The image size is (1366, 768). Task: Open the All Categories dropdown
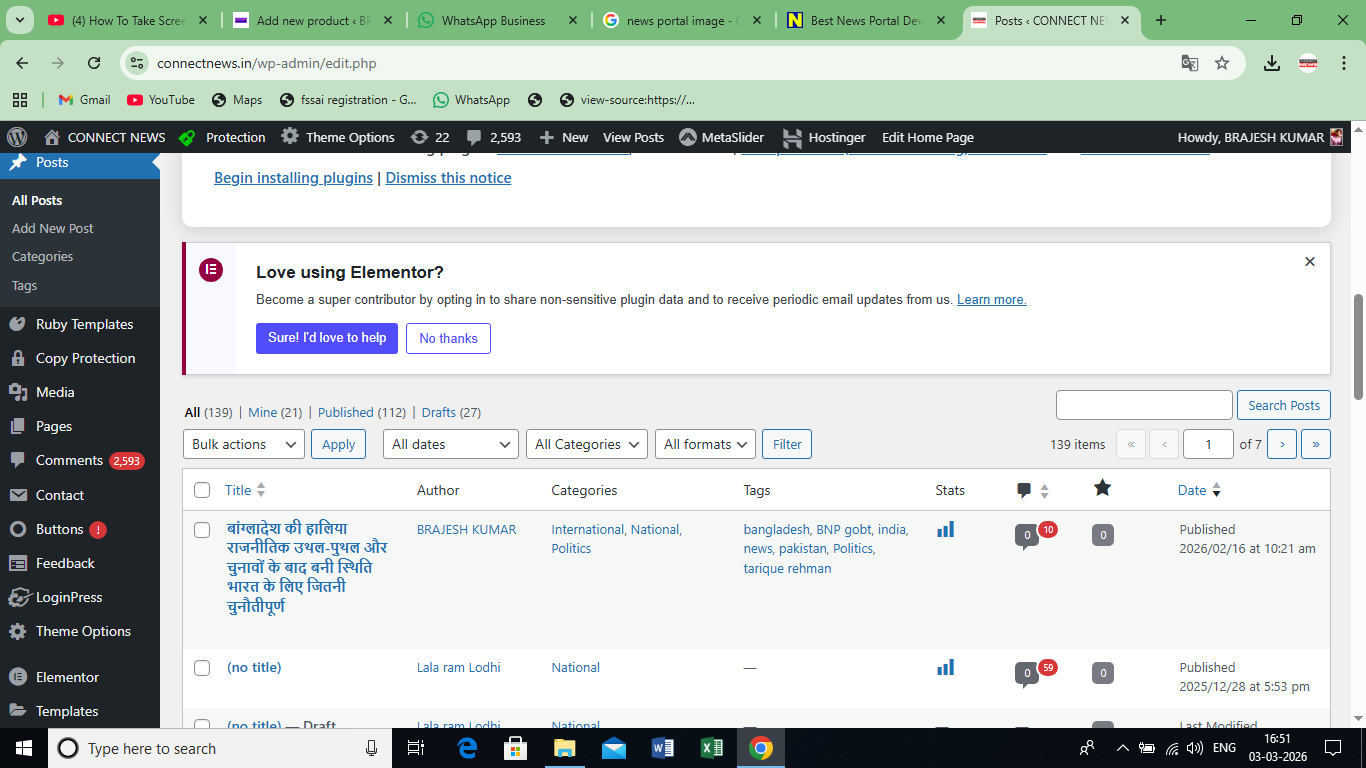pos(586,443)
